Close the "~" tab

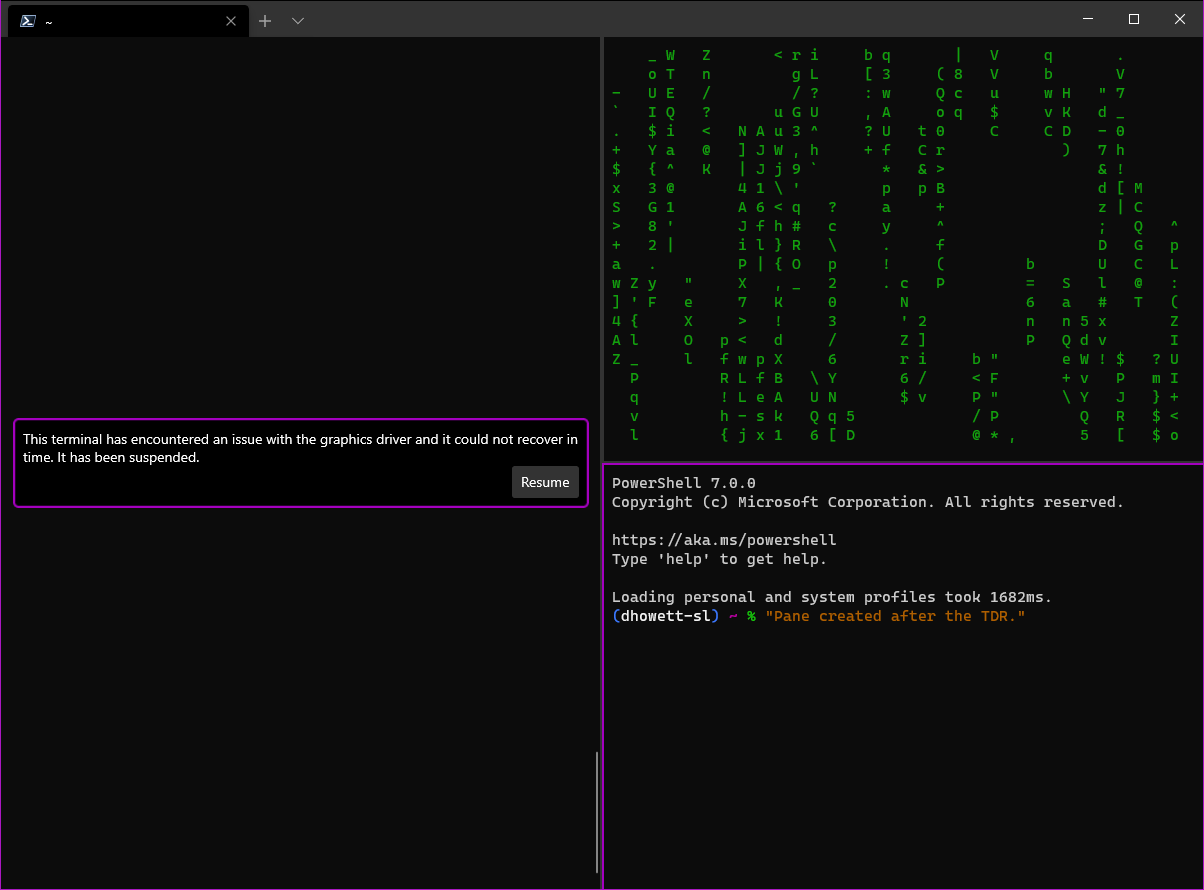pos(232,20)
